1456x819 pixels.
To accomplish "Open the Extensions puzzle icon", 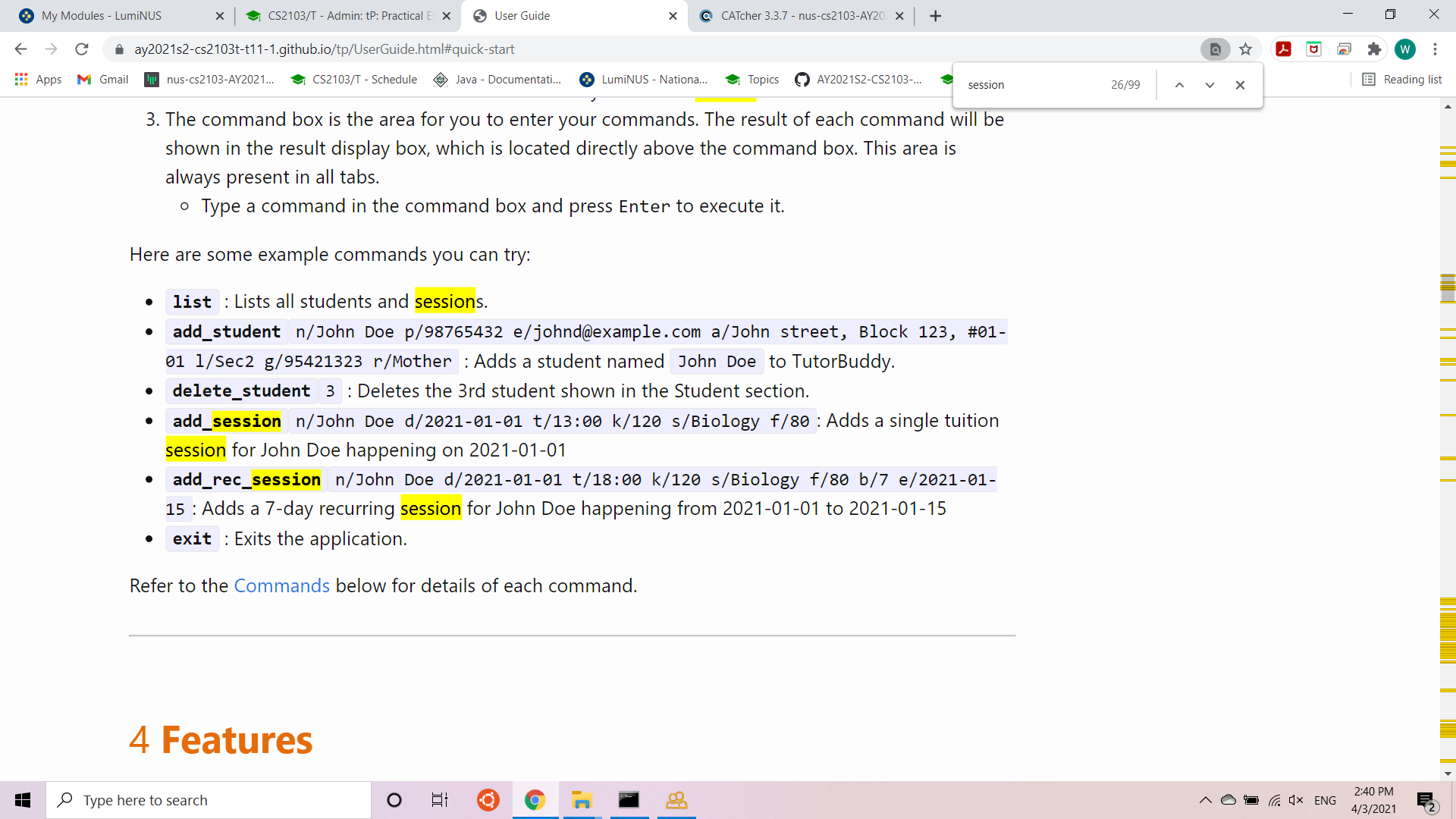I will (x=1374, y=49).
